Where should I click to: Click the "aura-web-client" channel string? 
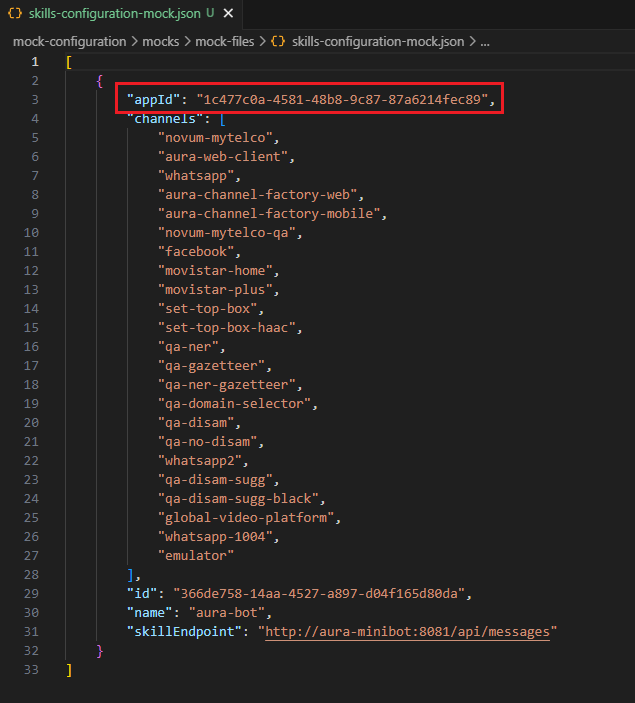(x=223, y=157)
